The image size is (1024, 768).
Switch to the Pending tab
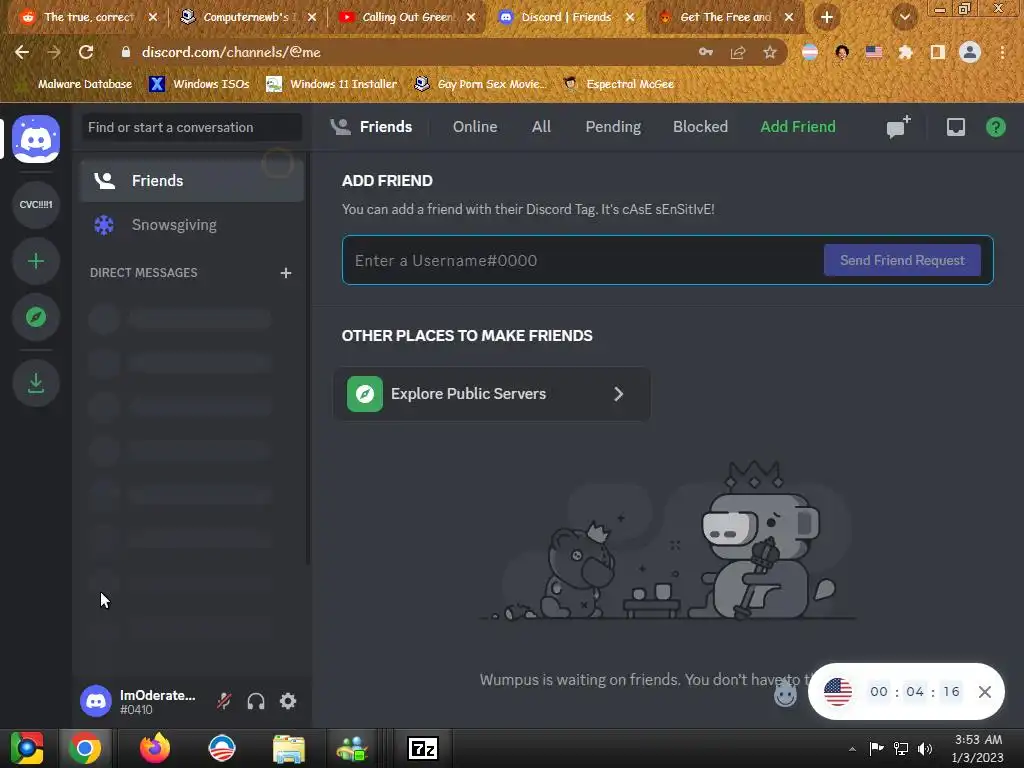pos(613,127)
